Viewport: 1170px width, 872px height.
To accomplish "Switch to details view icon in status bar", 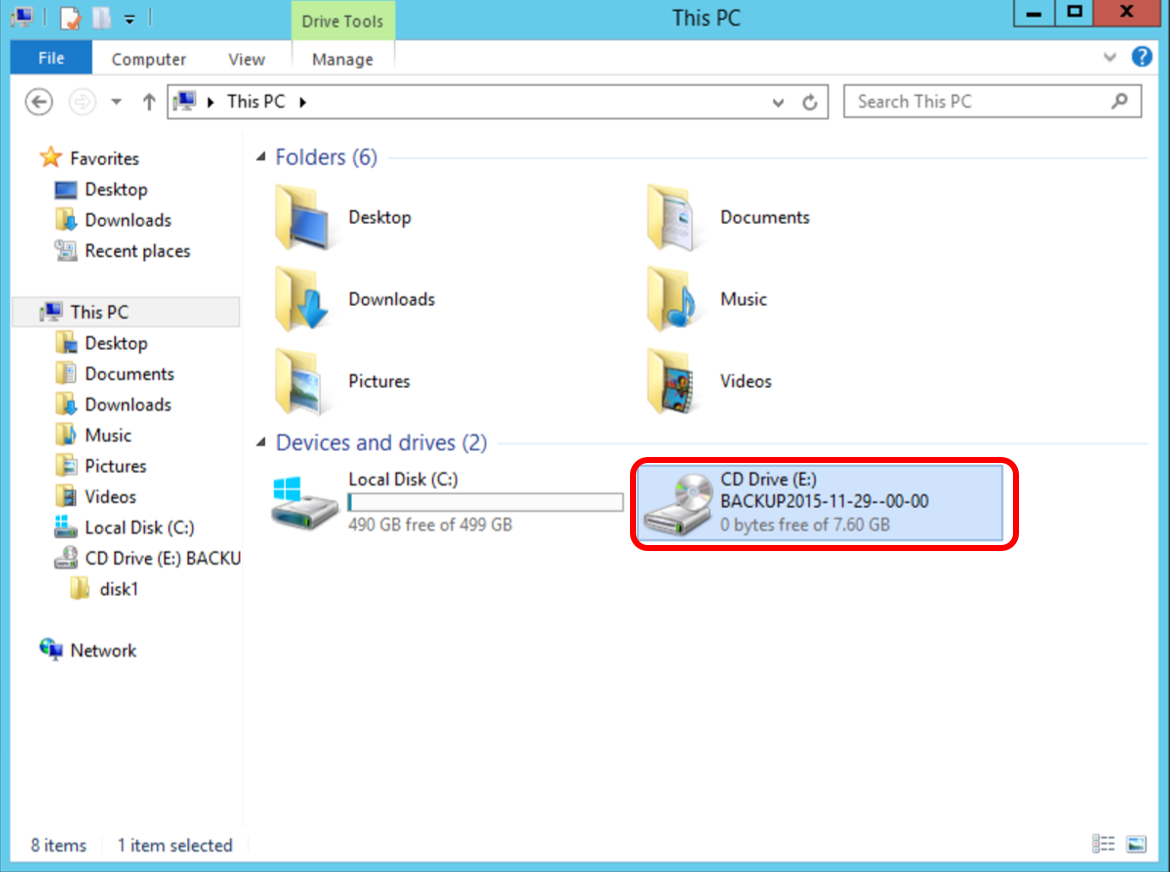I will click(1103, 844).
